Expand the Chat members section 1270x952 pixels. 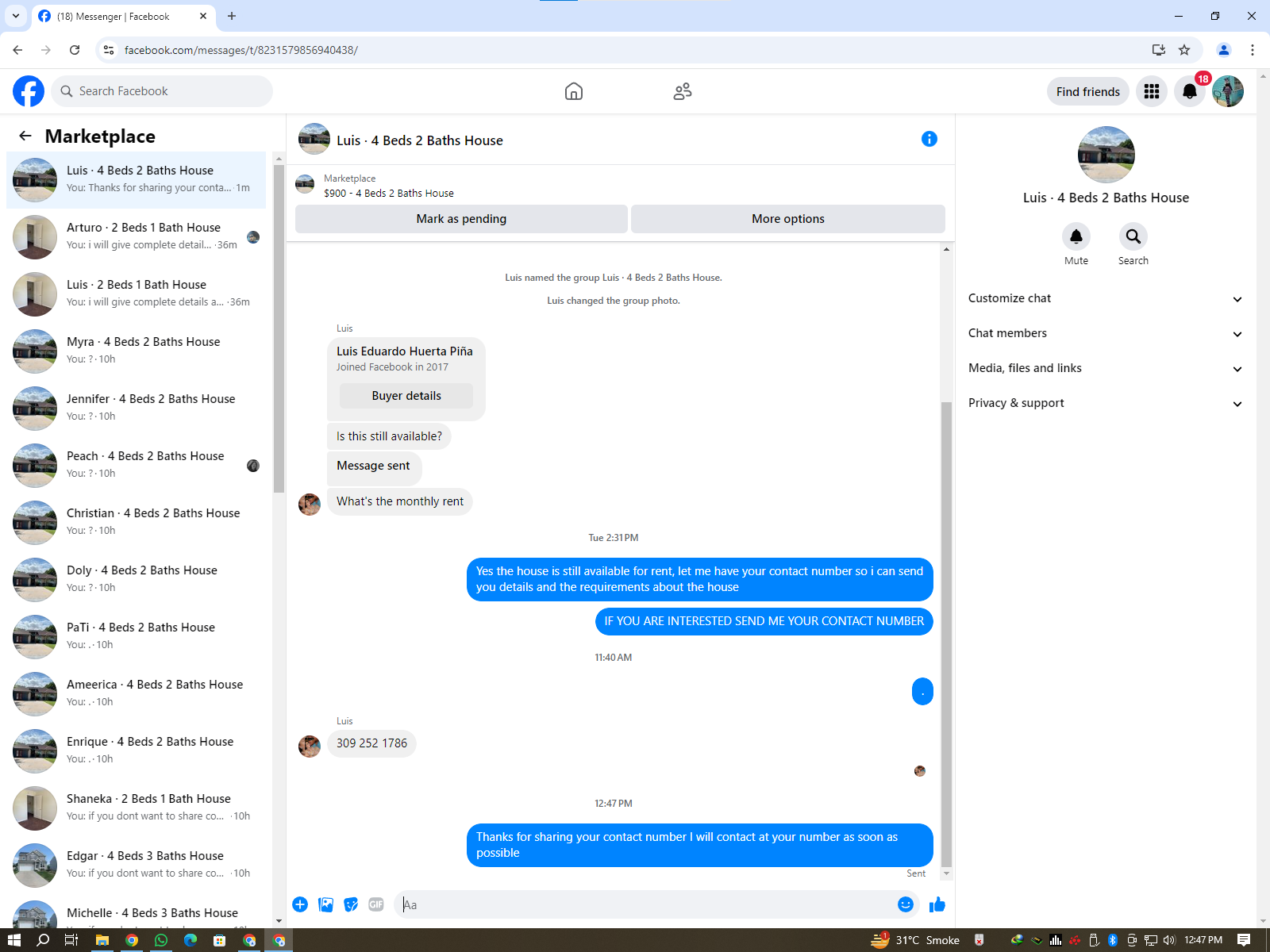click(1106, 333)
